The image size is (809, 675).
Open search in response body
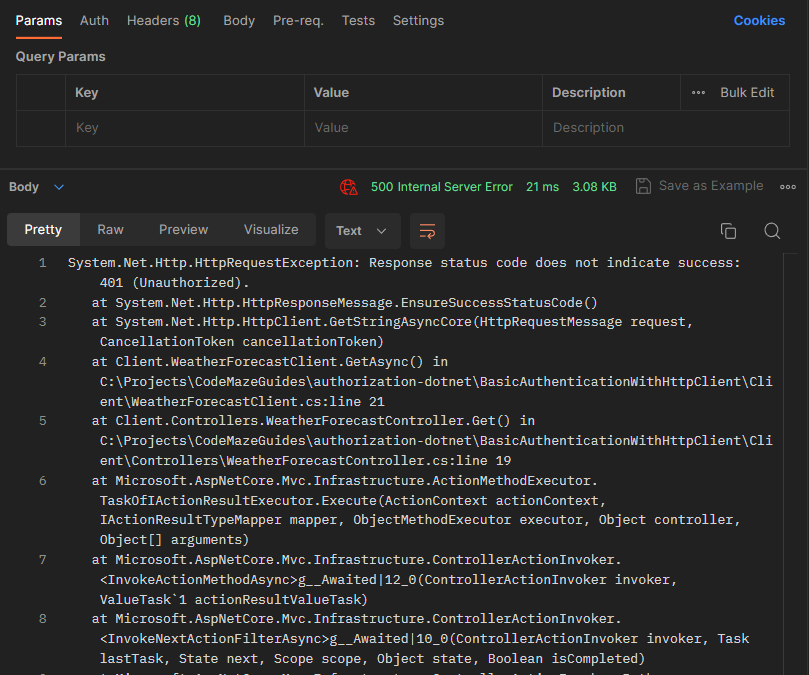(772, 231)
